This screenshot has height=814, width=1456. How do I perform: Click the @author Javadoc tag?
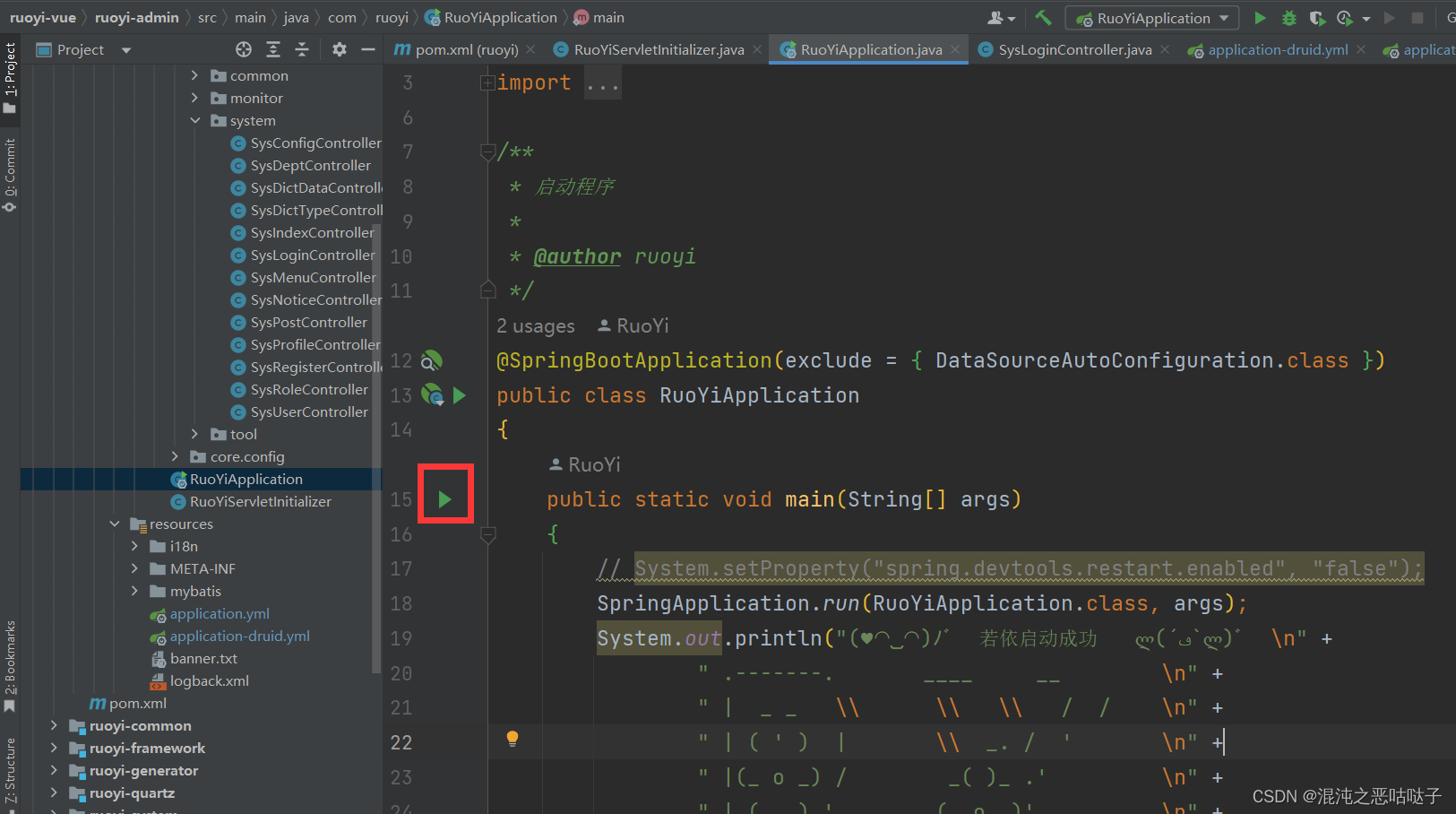(577, 256)
